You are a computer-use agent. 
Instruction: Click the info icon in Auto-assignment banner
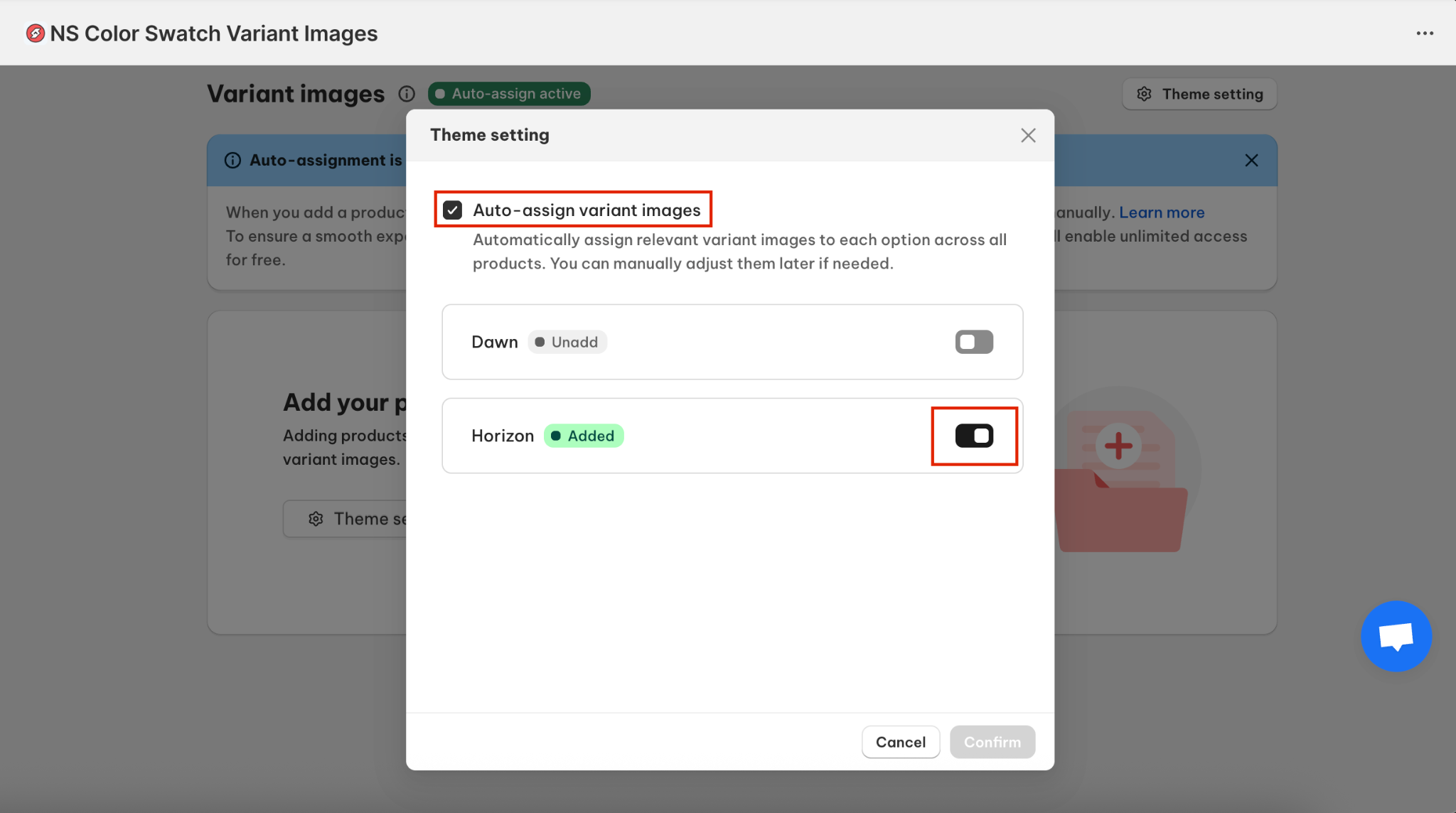232,161
